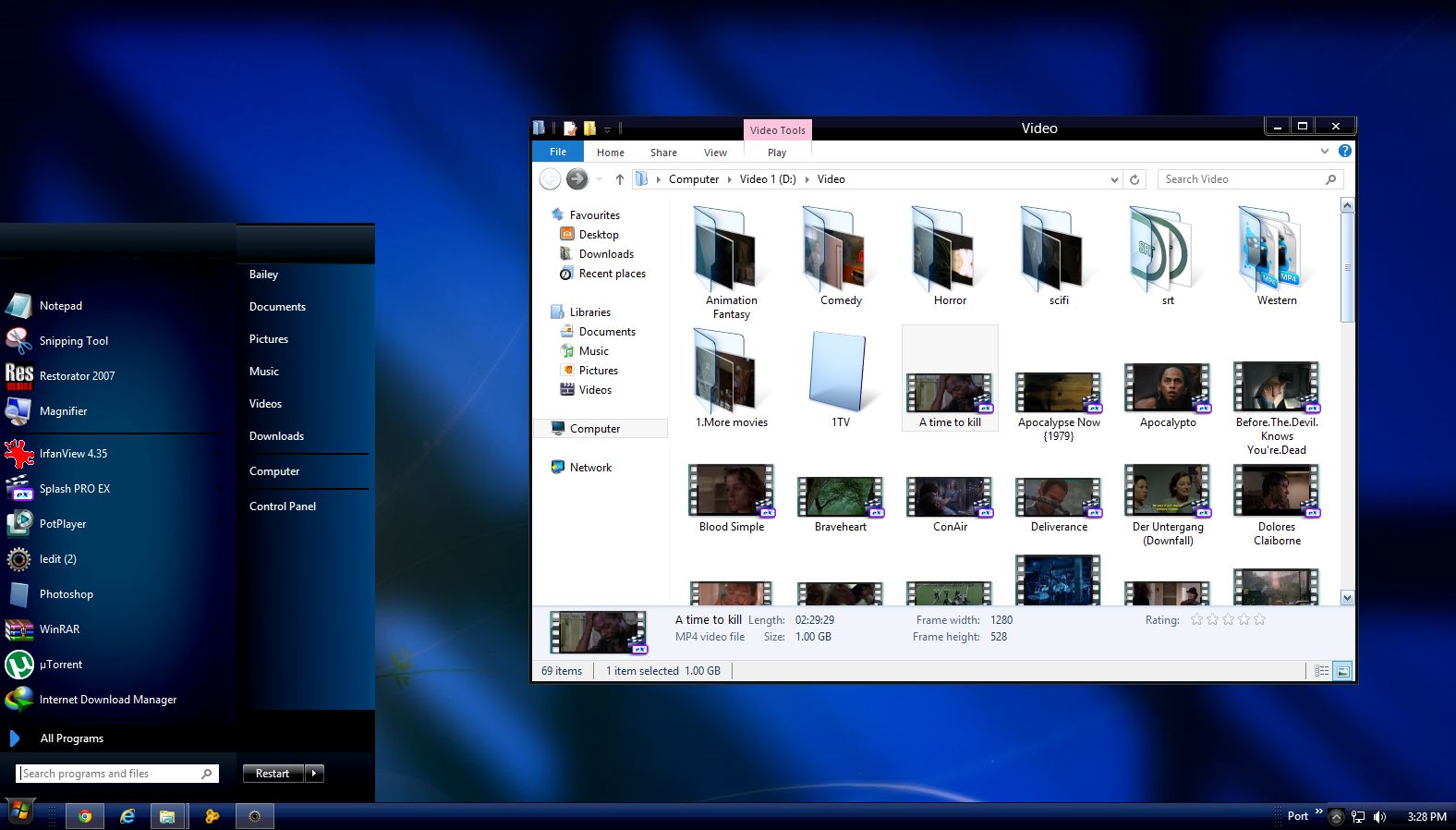Open Internet Explorer from taskbar
The width and height of the screenshot is (1456, 830).
[x=127, y=816]
